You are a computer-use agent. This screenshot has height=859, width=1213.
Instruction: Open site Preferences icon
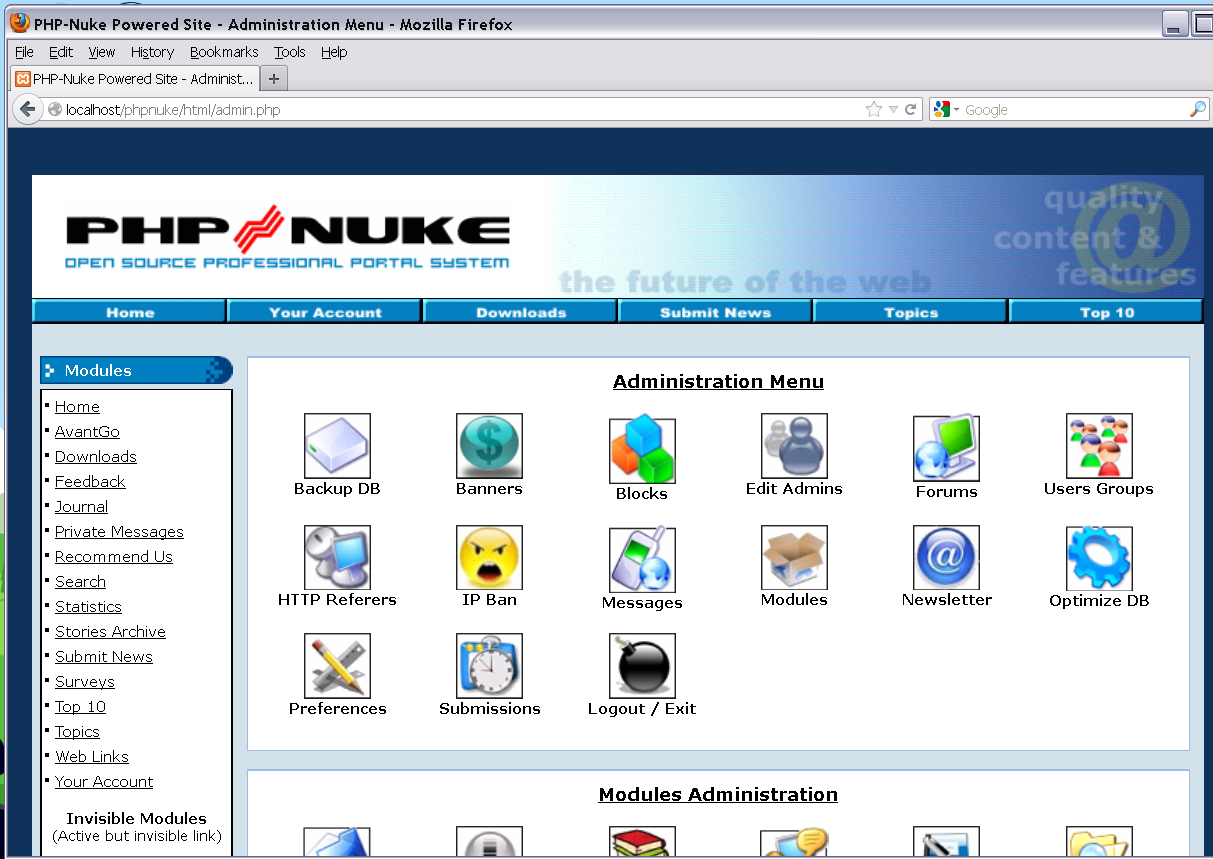(x=337, y=666)
